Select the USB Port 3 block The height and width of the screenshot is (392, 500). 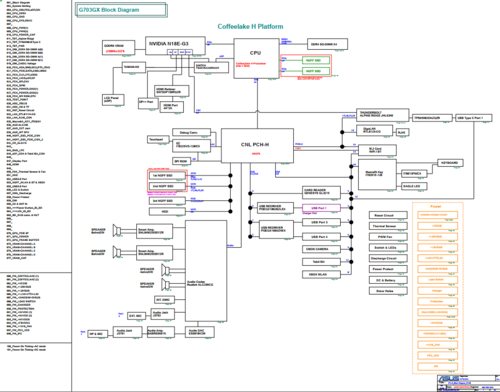pyautogui.click(x=321, y=222)
